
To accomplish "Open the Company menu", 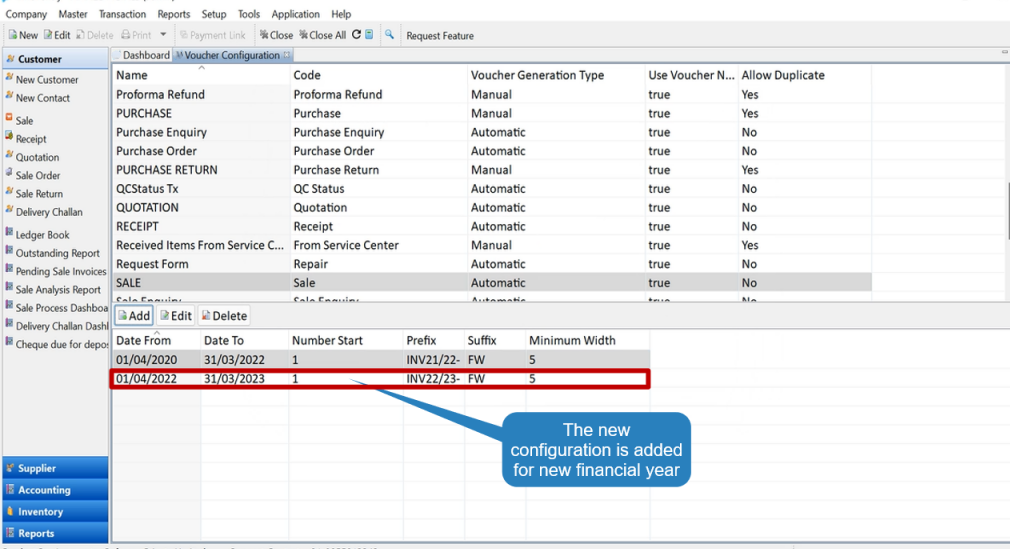I will pos(26,14).
